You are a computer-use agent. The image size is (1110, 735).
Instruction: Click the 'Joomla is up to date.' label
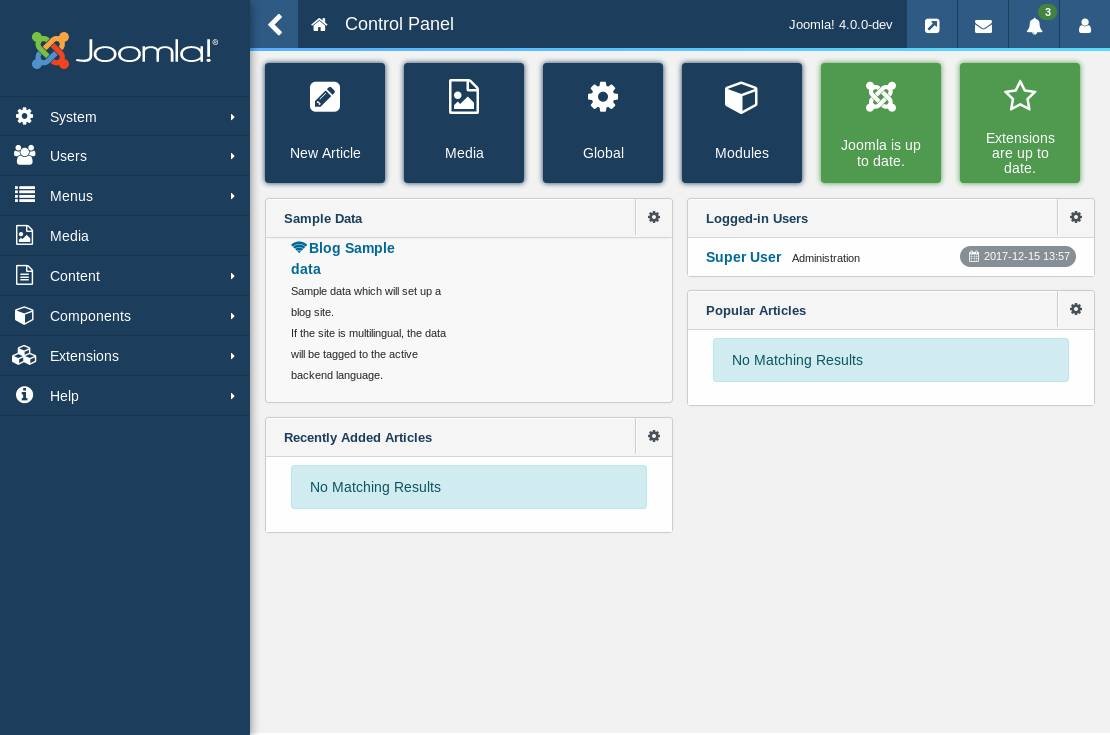pyautogui.click(x=881, y=153)
